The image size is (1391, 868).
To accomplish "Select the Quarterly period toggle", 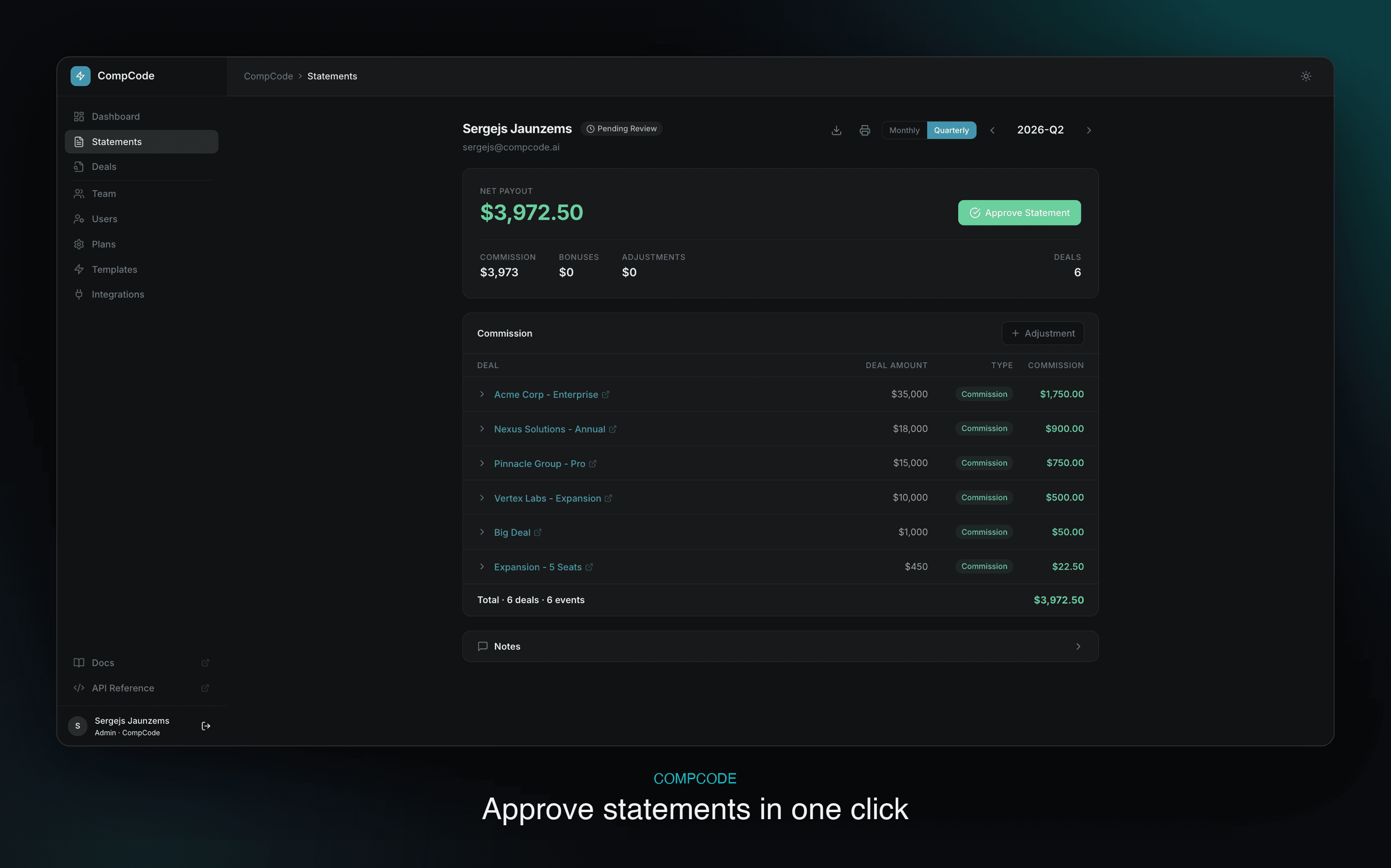I will click(x=951, y=130).
